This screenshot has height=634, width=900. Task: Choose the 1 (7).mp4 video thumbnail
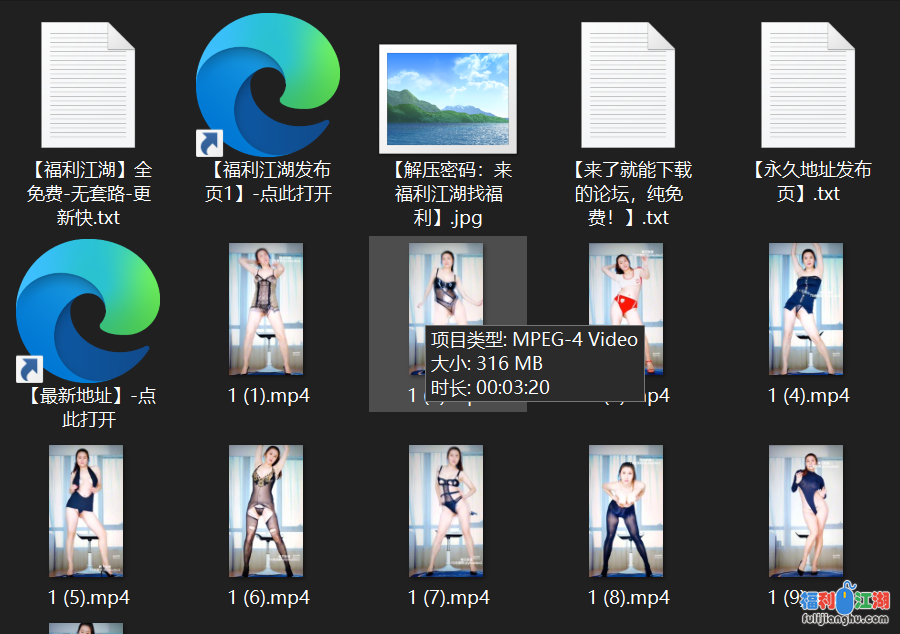click(x=446, y=511)
